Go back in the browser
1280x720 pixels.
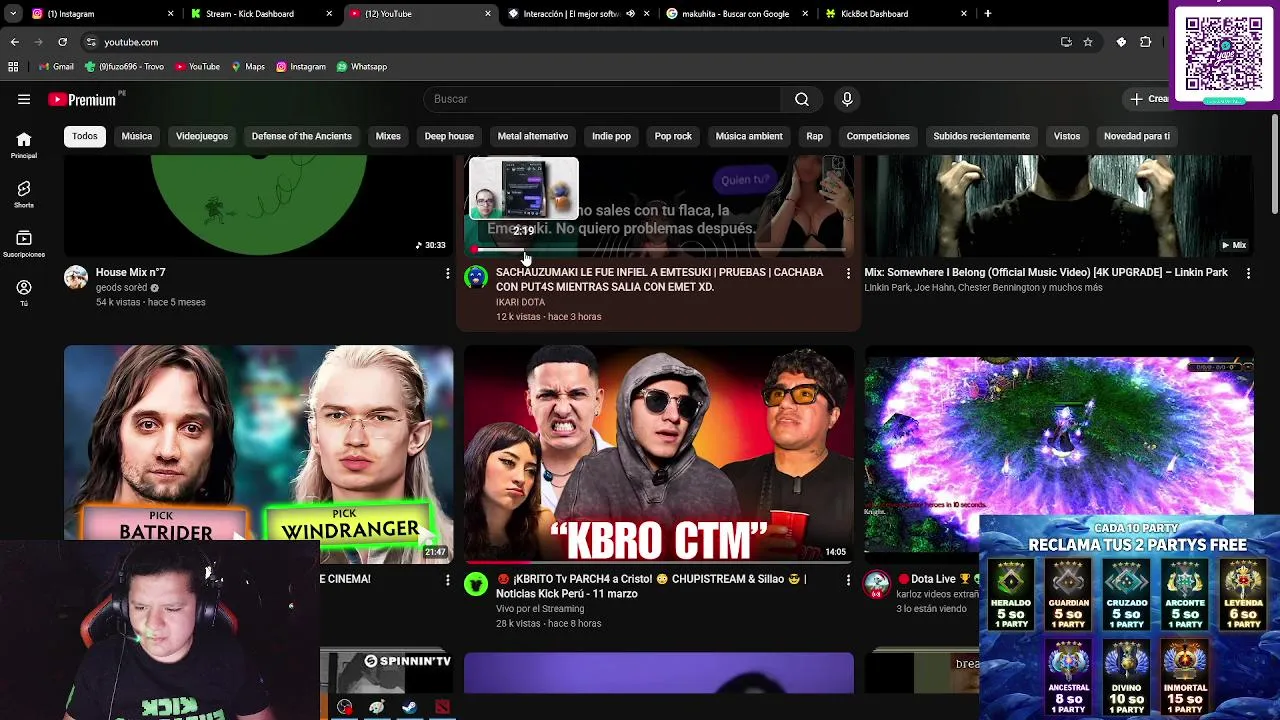click(x=14, y=42)
